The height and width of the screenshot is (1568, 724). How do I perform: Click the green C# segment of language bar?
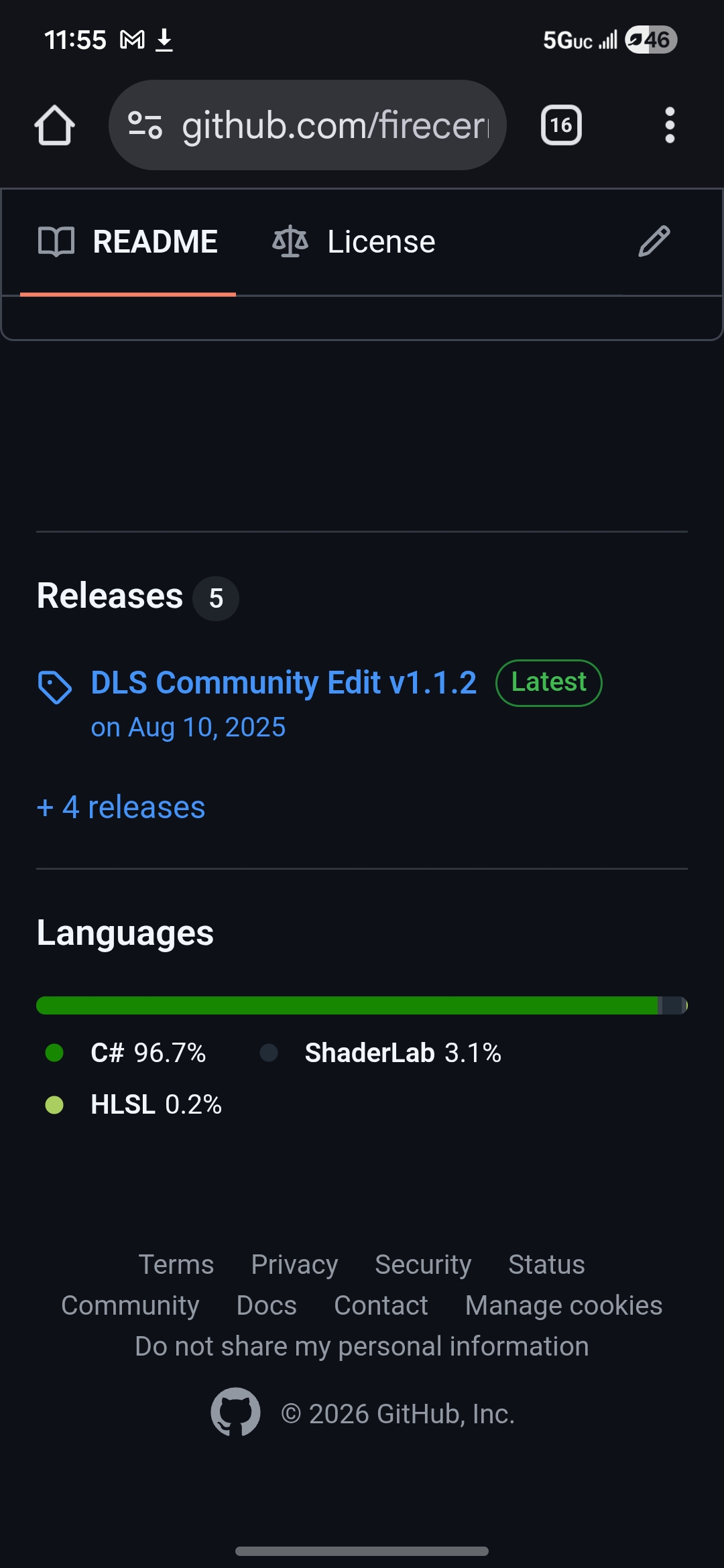tap(347, 1005)
